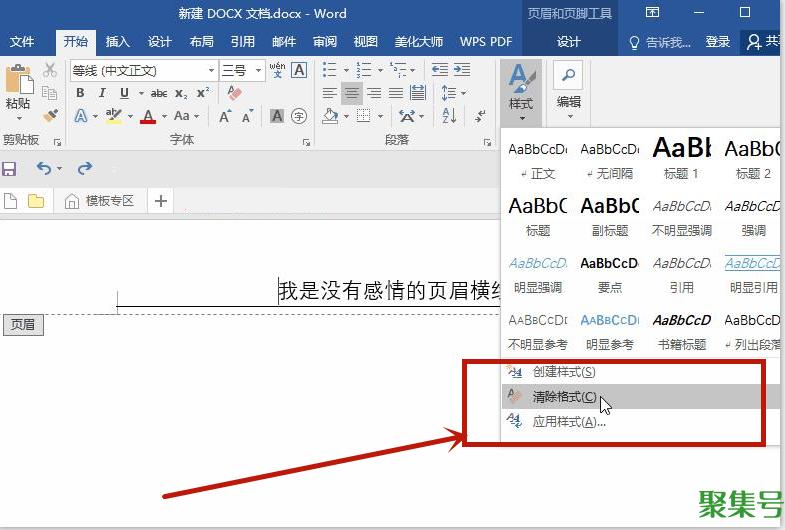Click 应用样式 option
The image size is (785, 530).
point(568,422)
